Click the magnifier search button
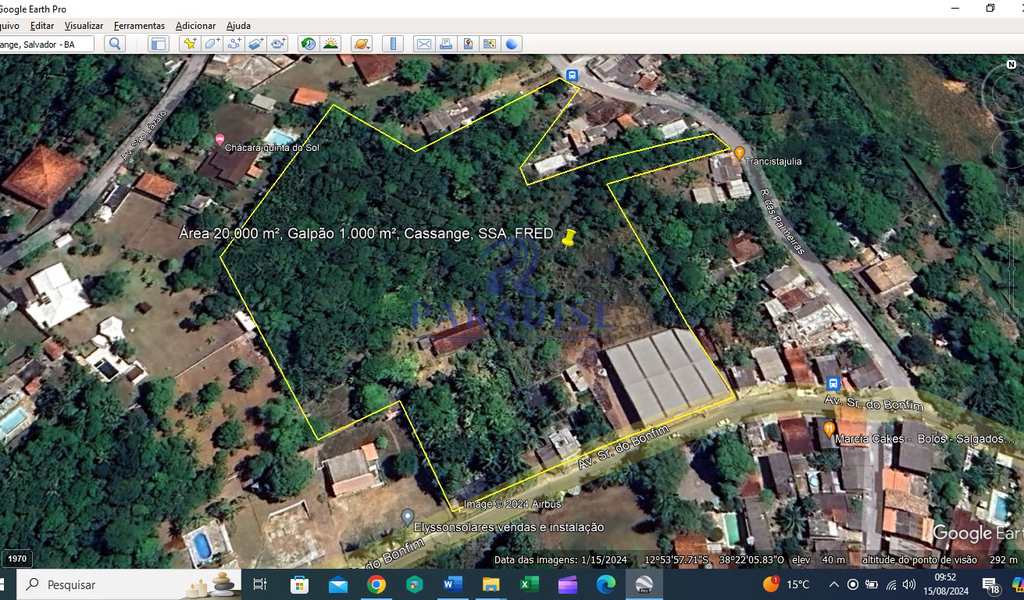 114,44
